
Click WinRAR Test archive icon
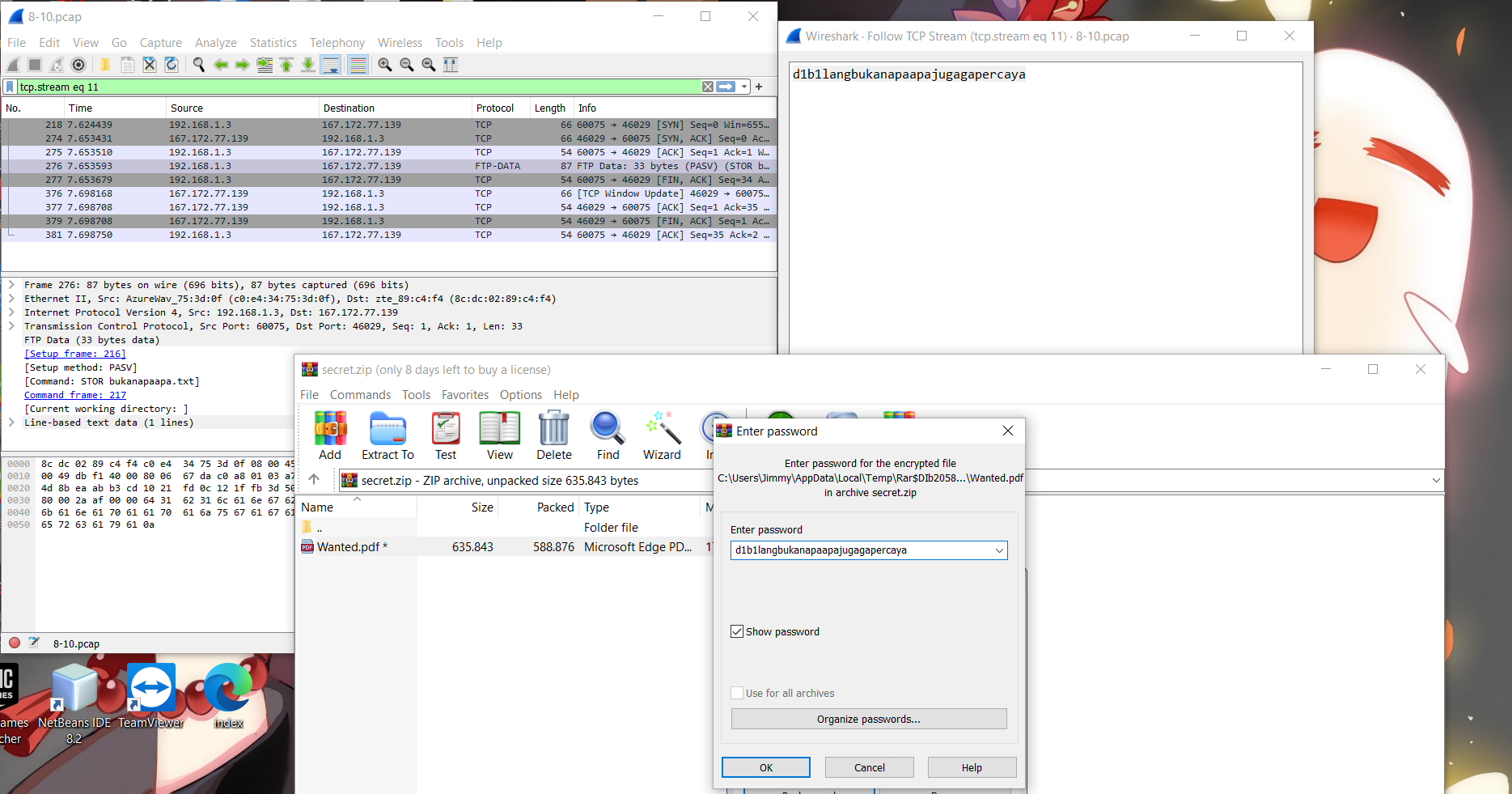[x=446, y=435]
